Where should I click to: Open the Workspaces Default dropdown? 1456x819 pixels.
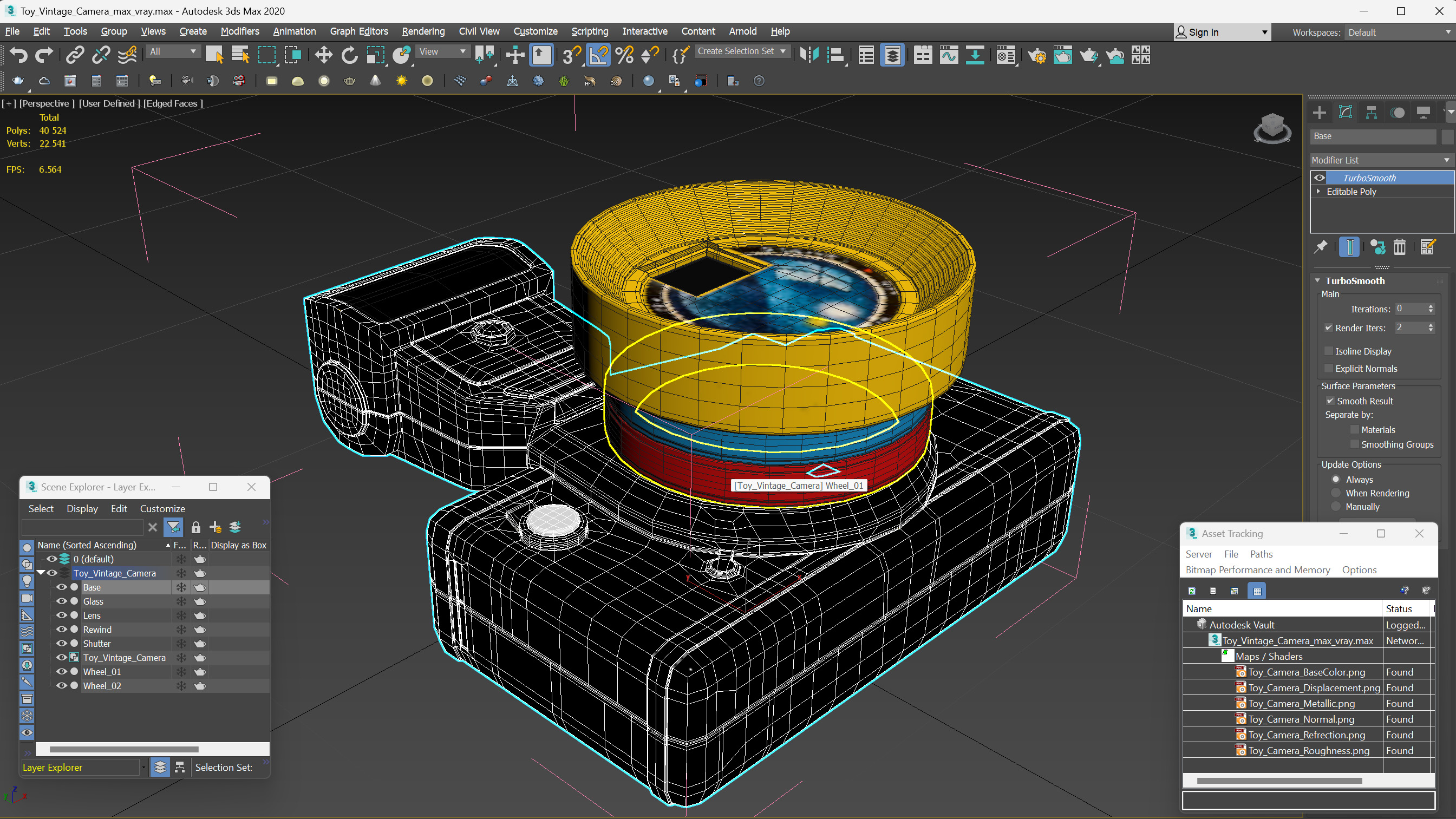(1399, 32)
